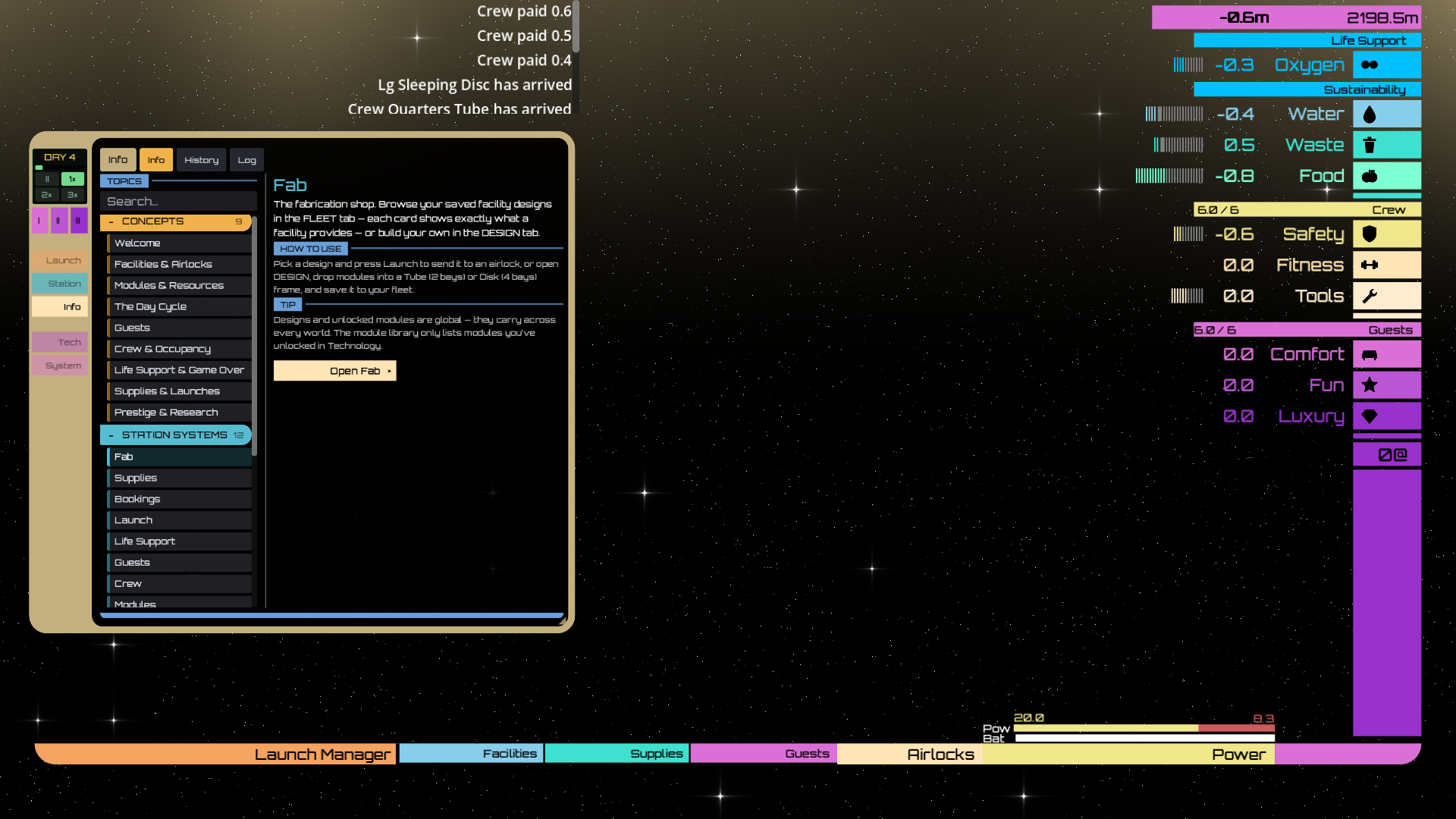The width and height of the screenshot is (1456, 819).
Task: Click the Luxury diamond icon
Action: tap(1370, 416)
